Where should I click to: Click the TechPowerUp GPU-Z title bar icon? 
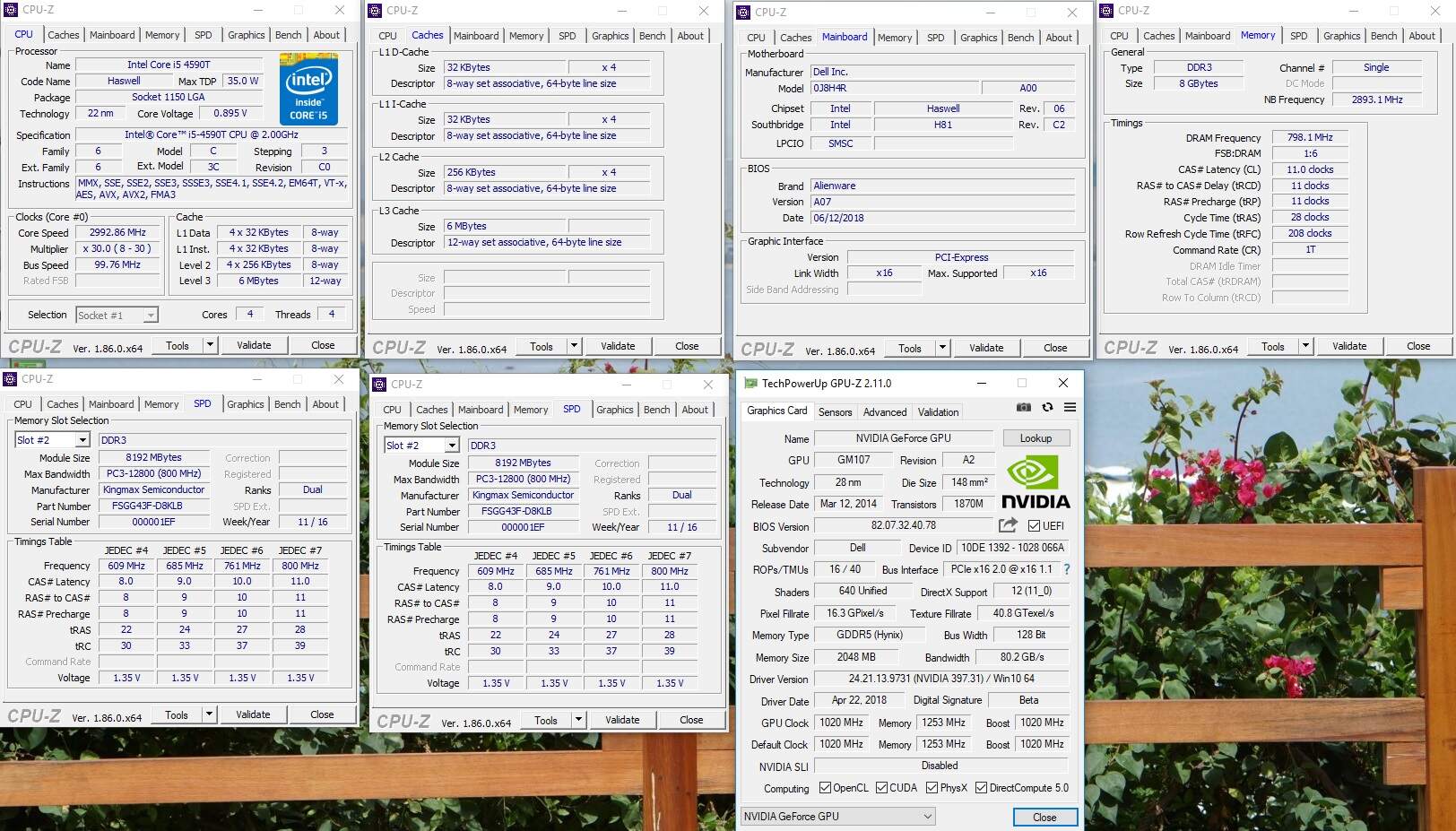click(x=751, y=384)
